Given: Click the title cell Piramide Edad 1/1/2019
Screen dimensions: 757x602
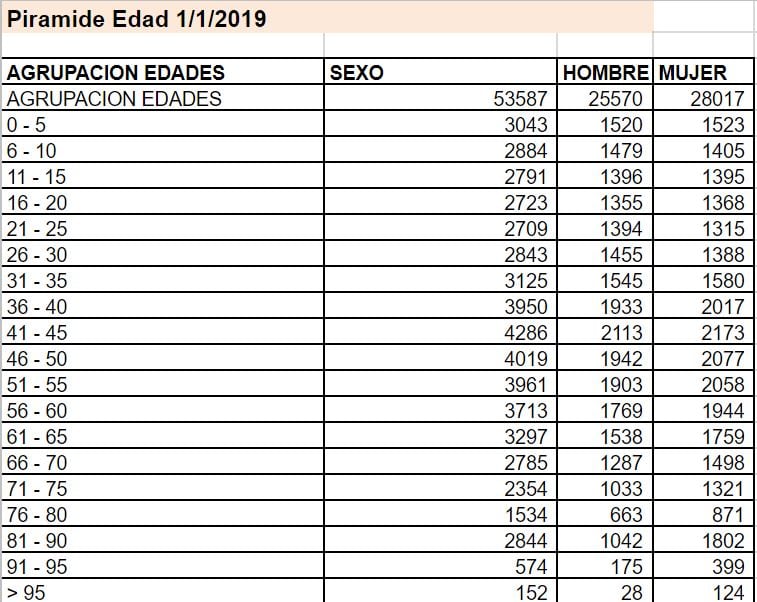Looking at the screenshot, I should [x=137, y=18].
